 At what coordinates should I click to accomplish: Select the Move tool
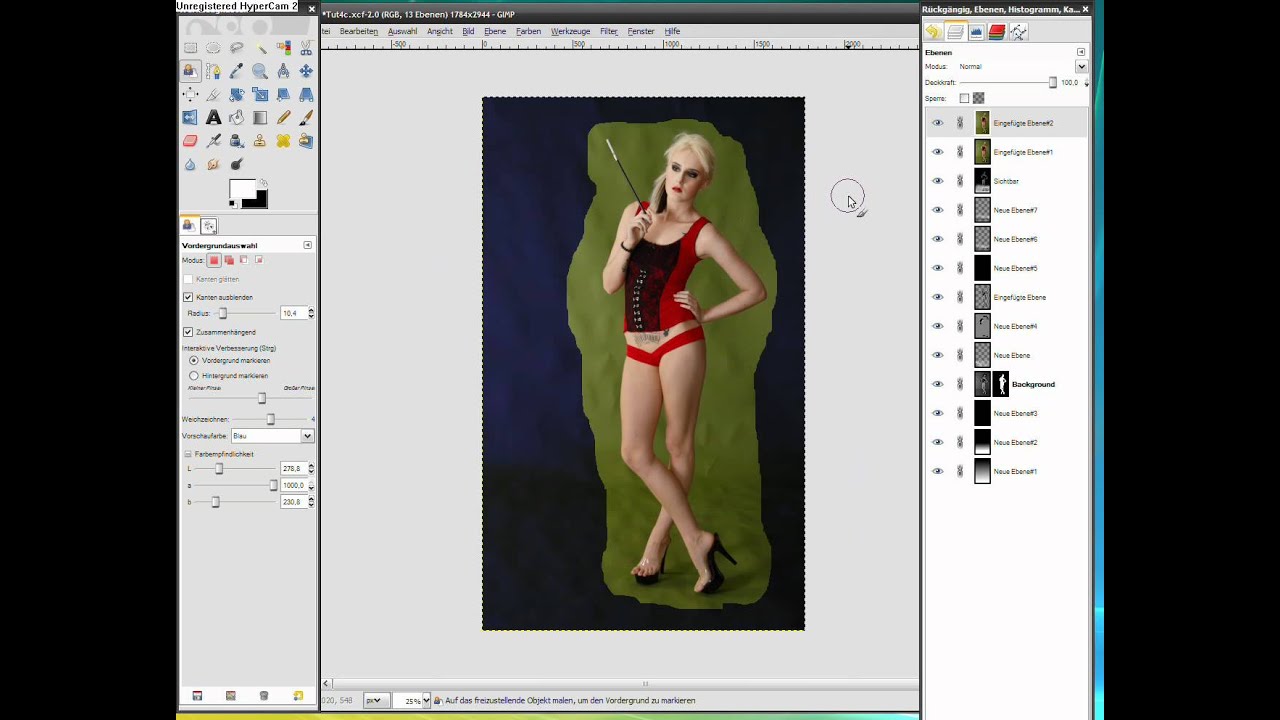(x=306, y=71)
